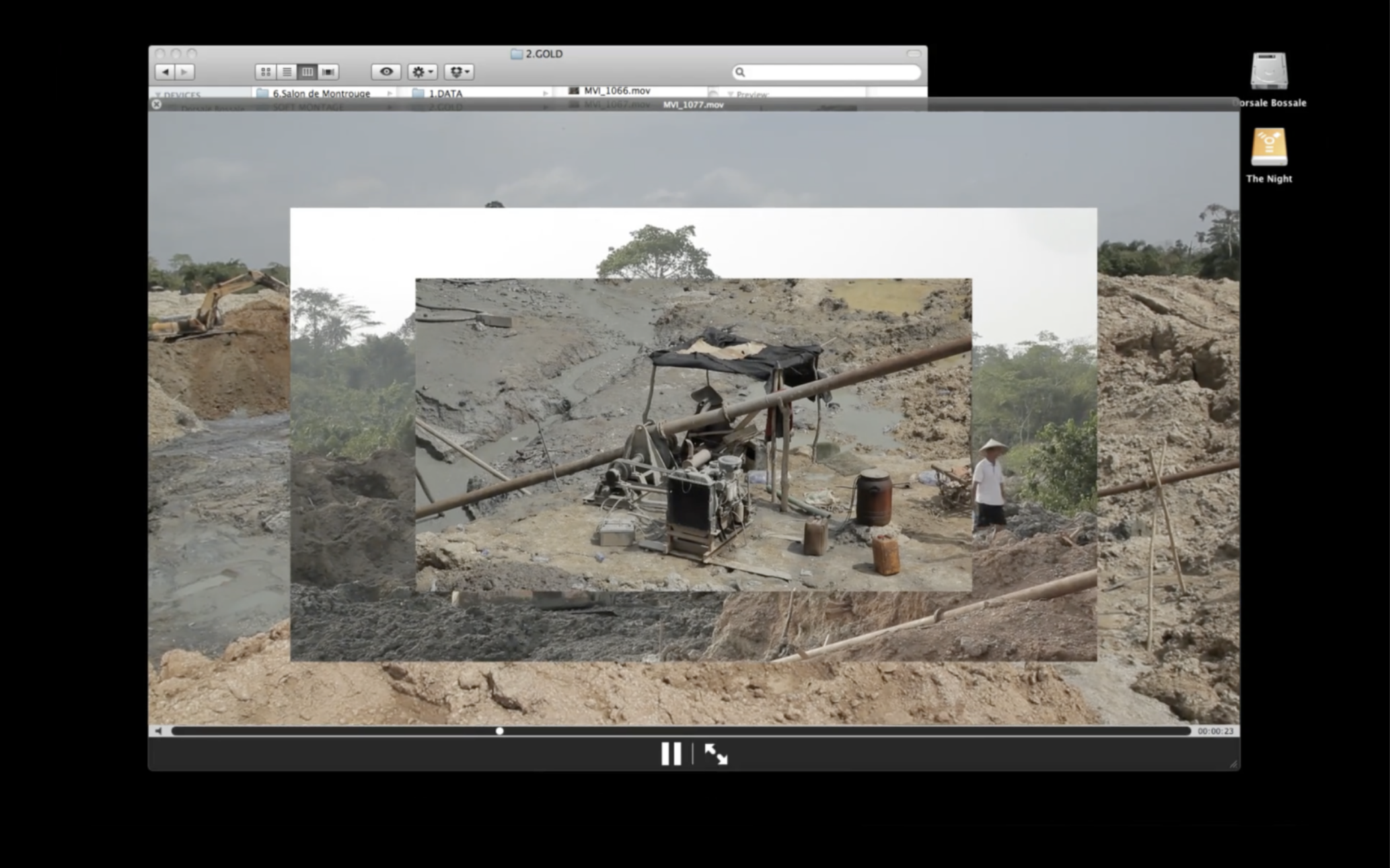Switch Finder to column view
The width and height of the screenshot is (1390, 868).
[x=307, y=71]
